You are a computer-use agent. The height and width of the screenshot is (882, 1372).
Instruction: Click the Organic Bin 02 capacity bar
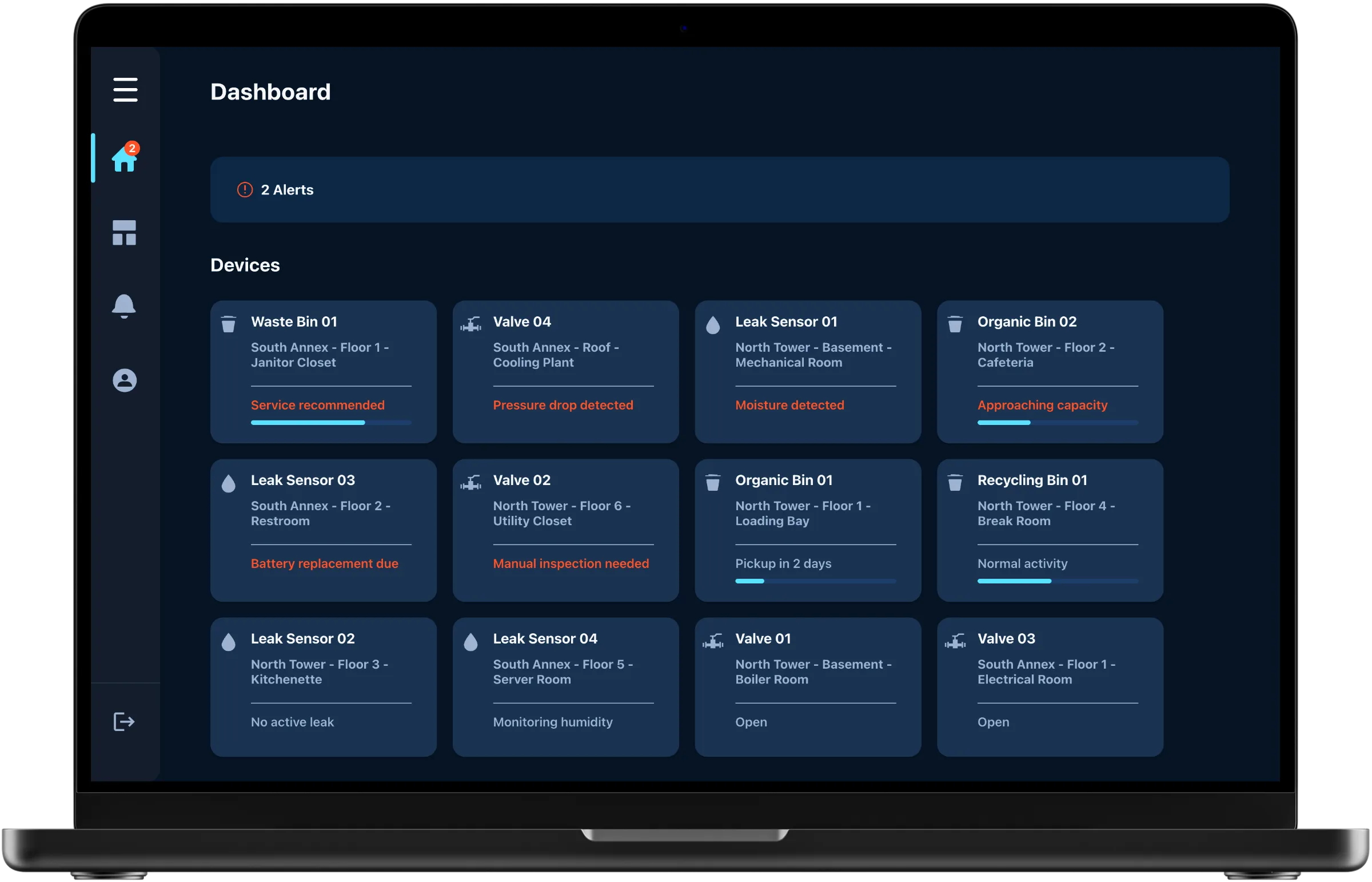click(1058, 423)
